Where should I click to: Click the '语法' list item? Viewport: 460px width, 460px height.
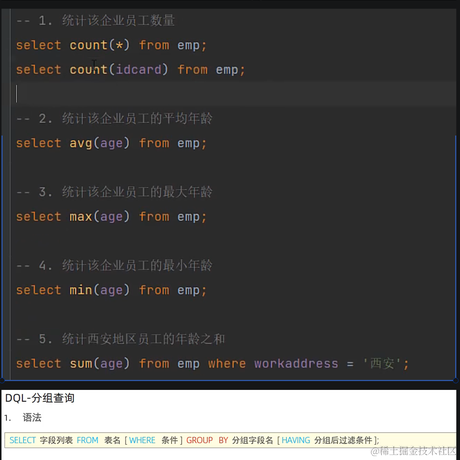pyautogui.click(x=32, y=417)
